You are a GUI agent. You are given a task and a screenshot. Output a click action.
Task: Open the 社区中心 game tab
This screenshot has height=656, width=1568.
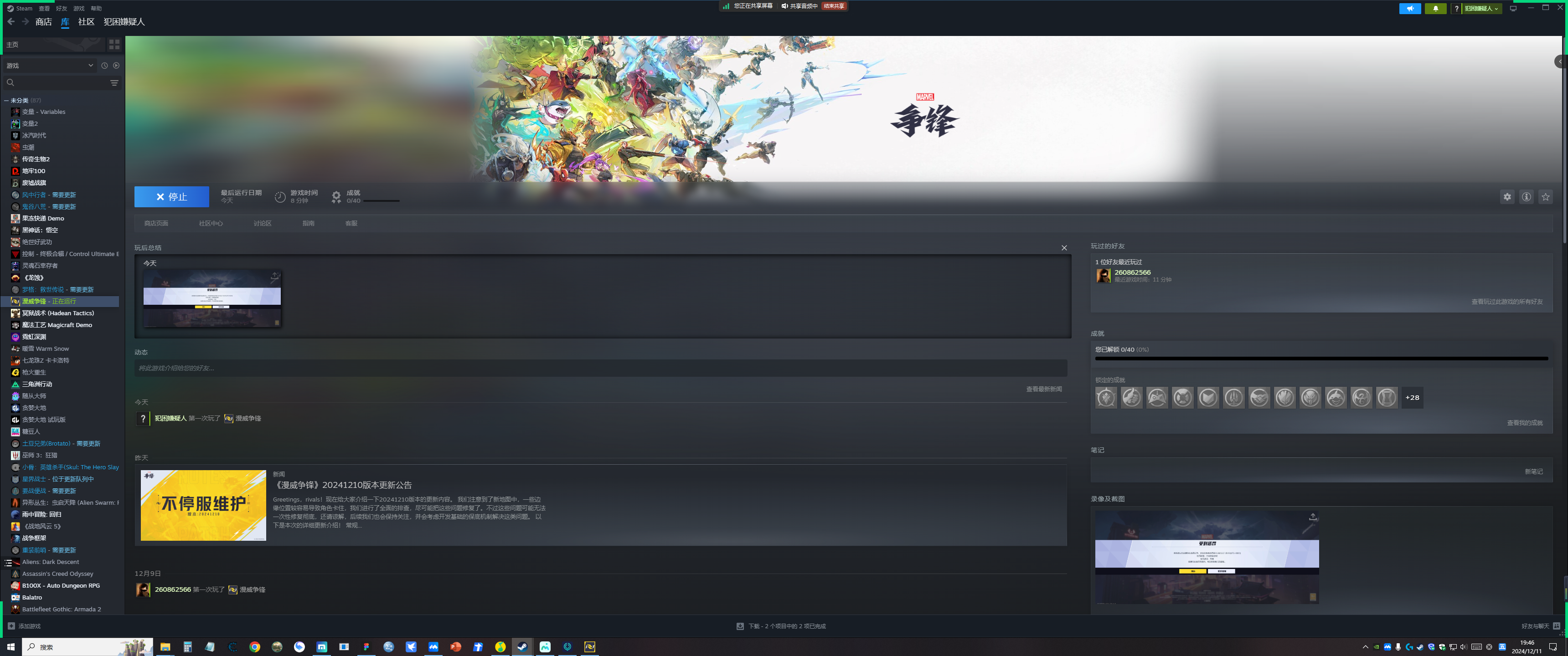click(x=211, y=223)
